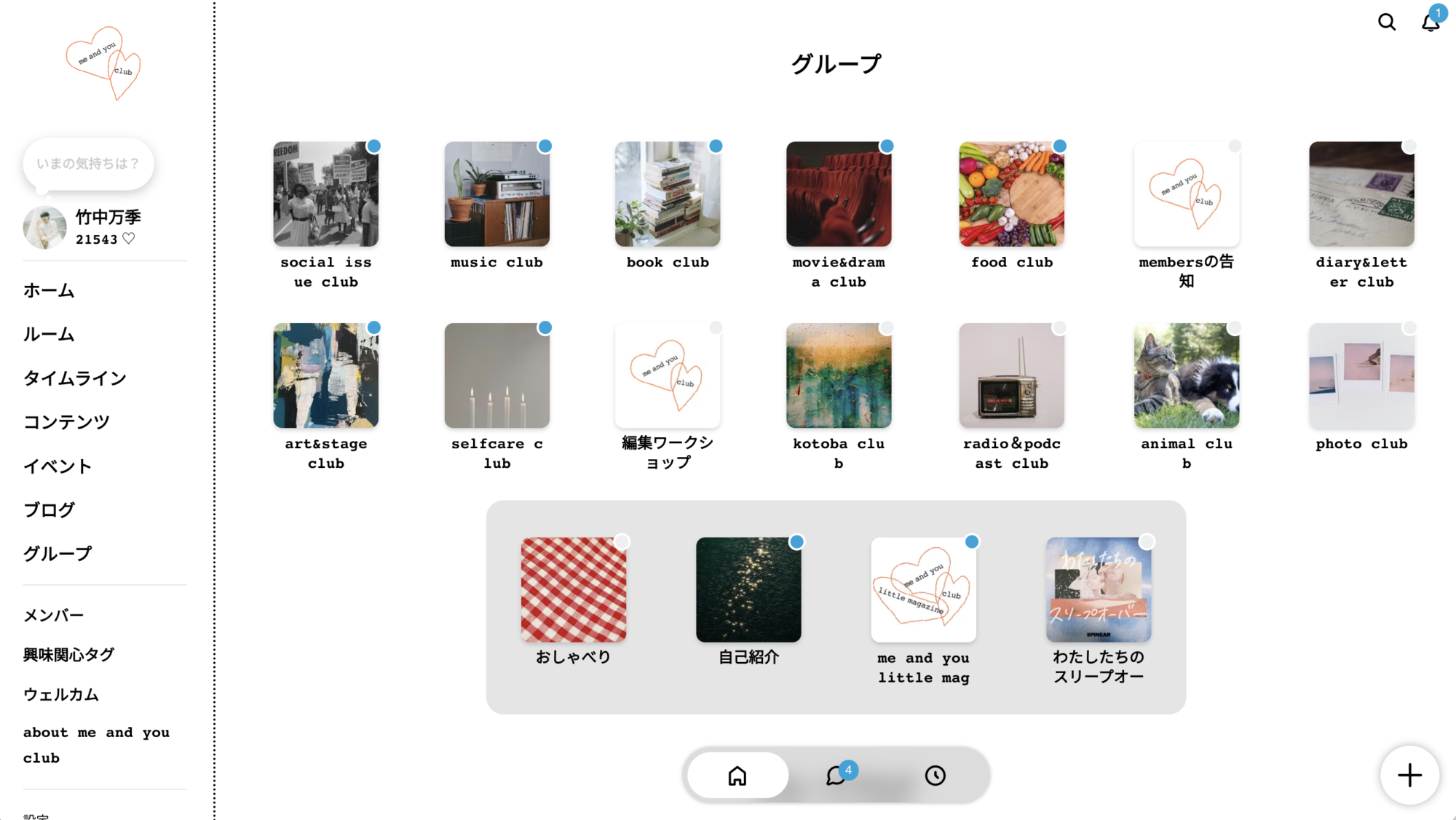
Task: Open the グループ sidebar section
Action: tap(57, 553)
